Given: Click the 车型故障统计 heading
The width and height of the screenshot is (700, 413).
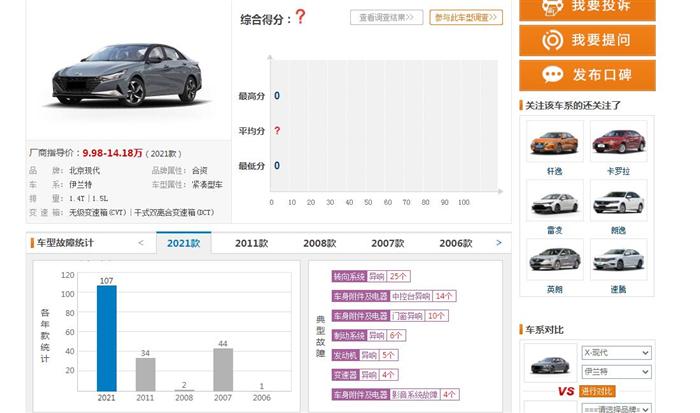Looking at the screenshot, I should tap(65, 243).
